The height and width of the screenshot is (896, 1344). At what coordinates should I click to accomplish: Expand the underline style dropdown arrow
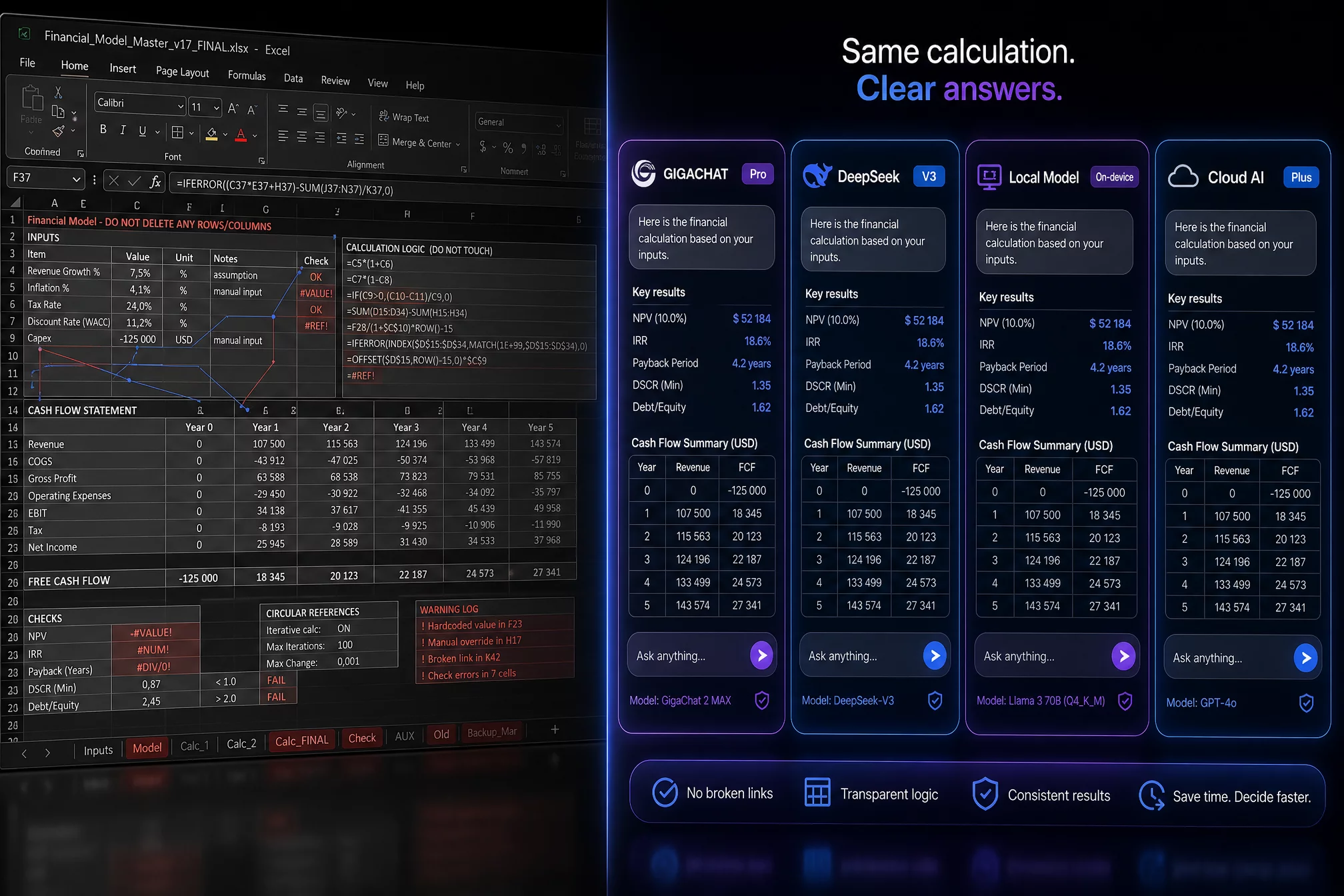tap(157, 132)
